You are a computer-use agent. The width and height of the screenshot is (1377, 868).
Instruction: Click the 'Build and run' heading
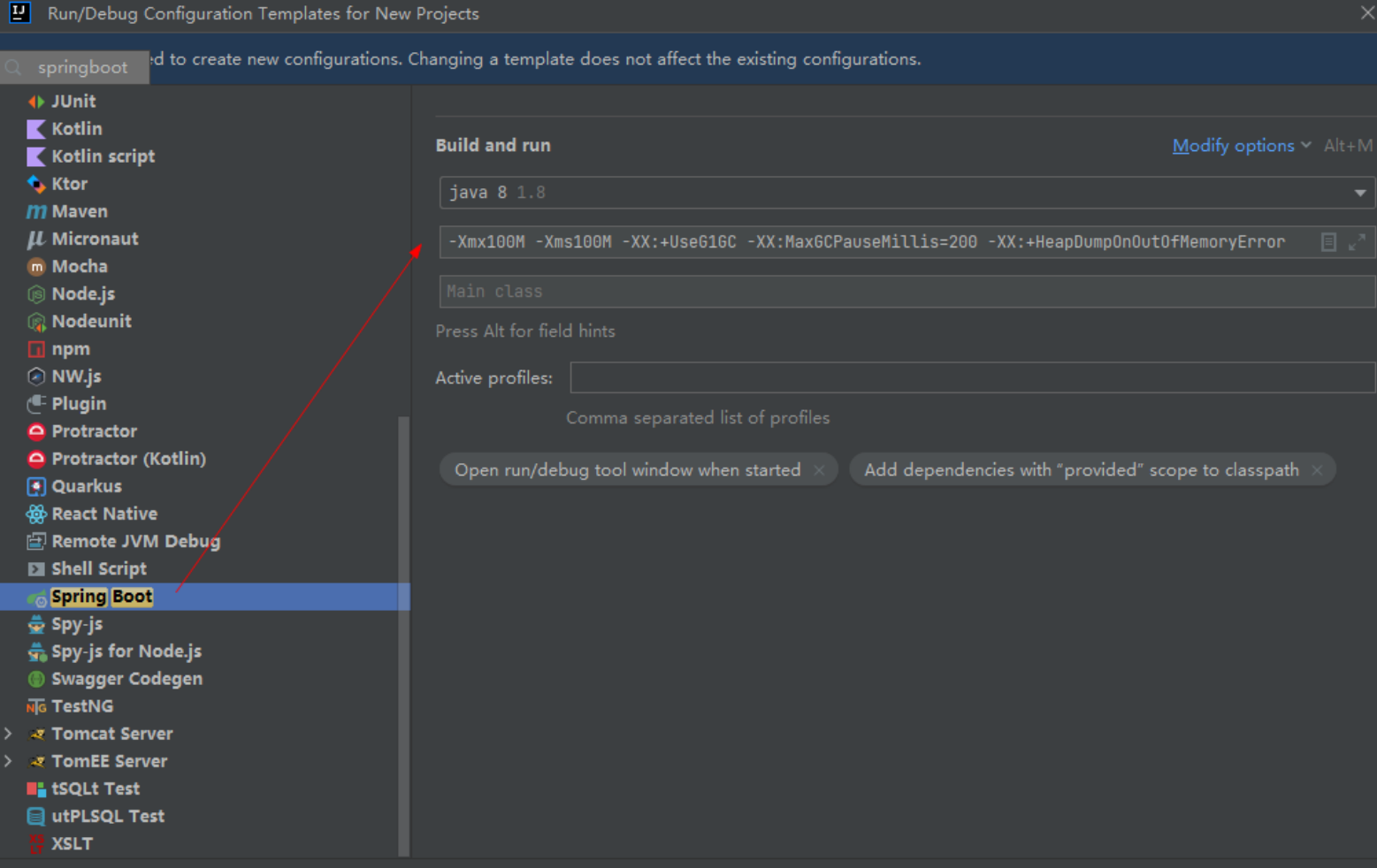493,145
